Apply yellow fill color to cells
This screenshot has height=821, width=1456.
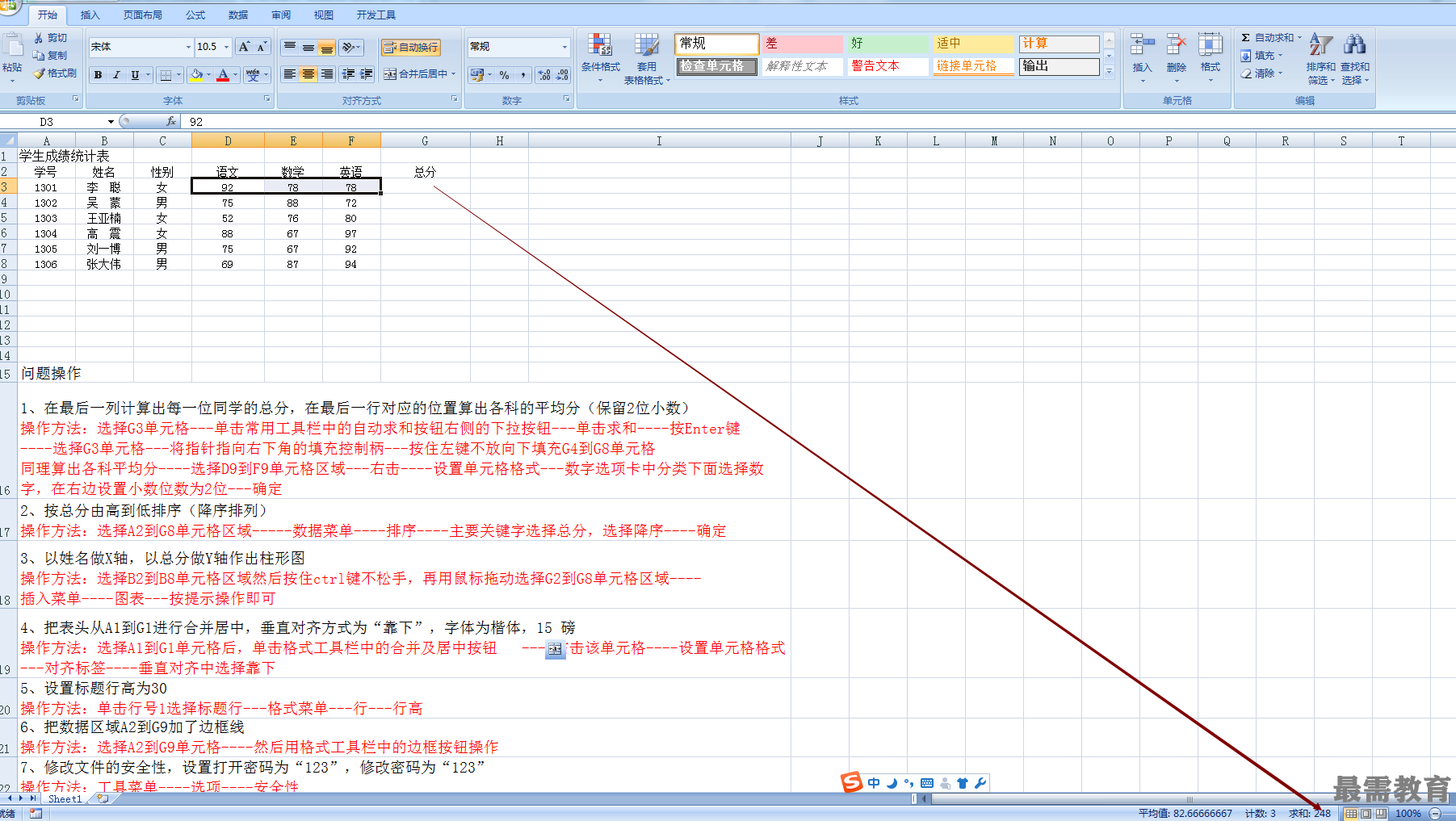(196, 75)
